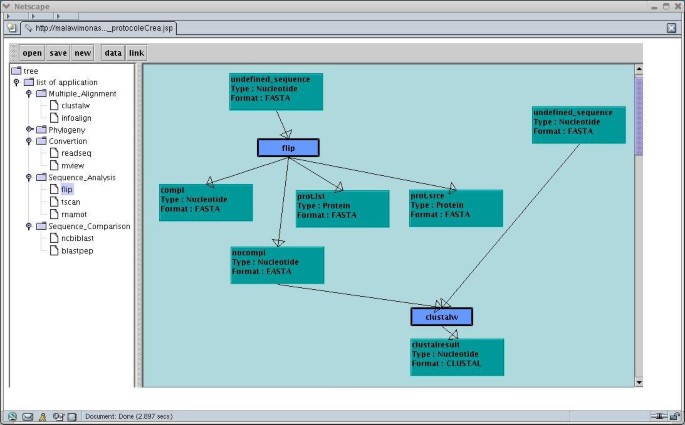Click the blastpep document icon in tree
The height and width of the screenshot is (425, 685).
pos(54,250)
